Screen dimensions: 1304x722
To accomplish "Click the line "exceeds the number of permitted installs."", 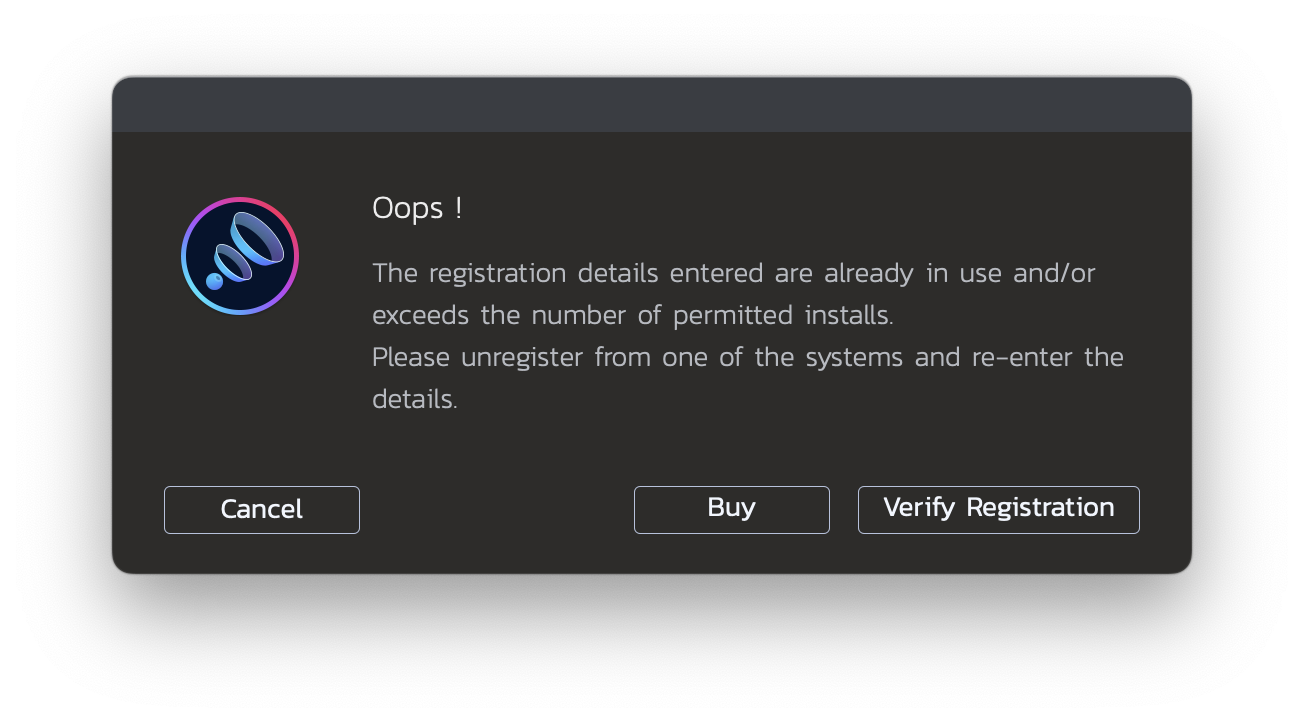I will [x=632, y=315].
